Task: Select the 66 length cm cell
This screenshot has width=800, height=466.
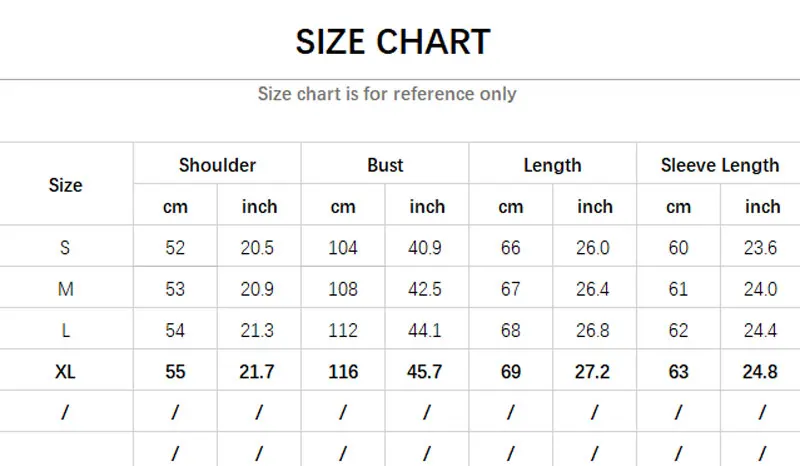Action: [511, 248]
